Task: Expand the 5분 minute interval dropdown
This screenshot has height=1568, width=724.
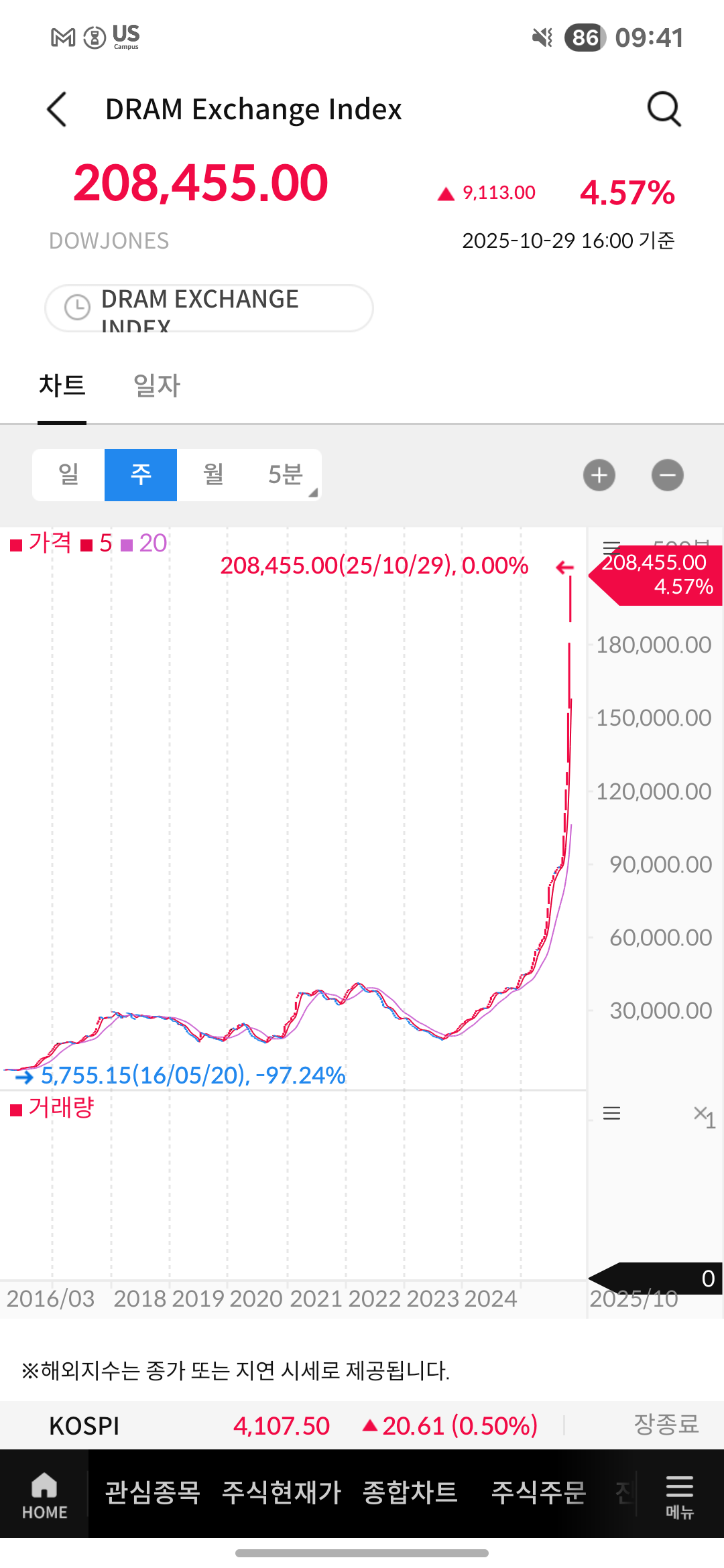Action: (287, 475)
